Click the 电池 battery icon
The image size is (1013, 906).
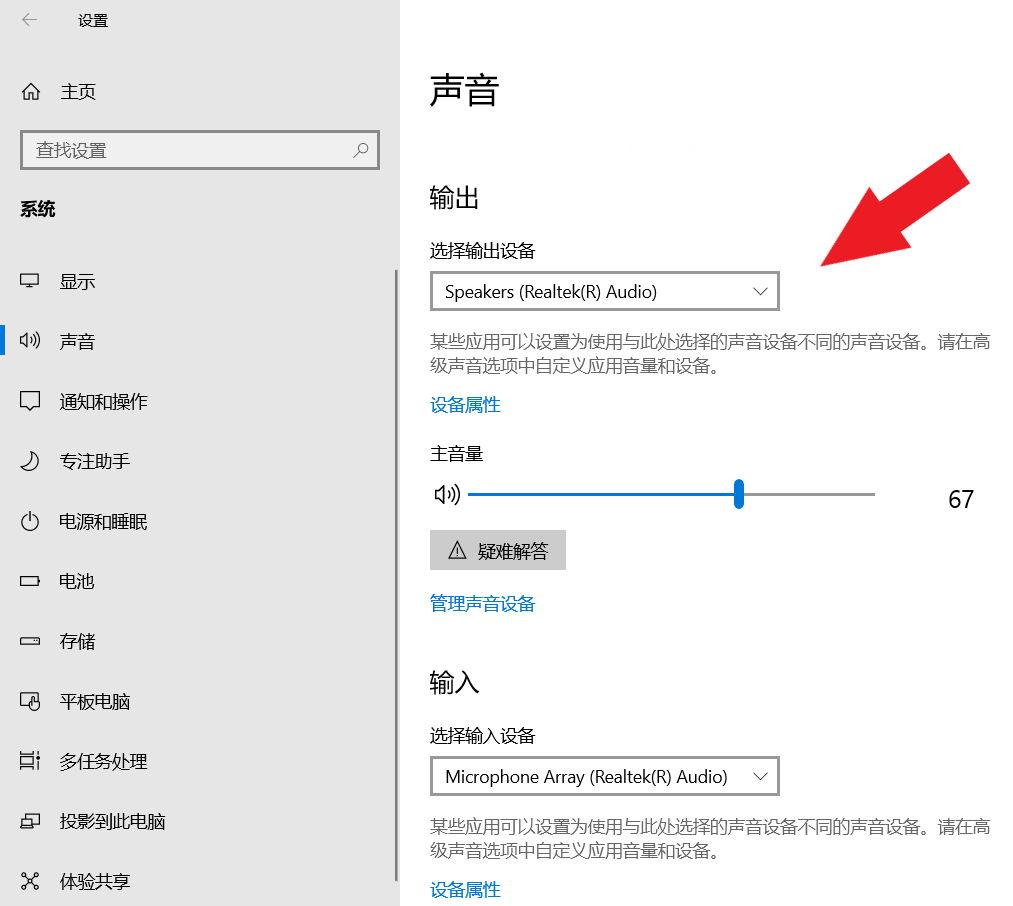(x=30, y=581)
